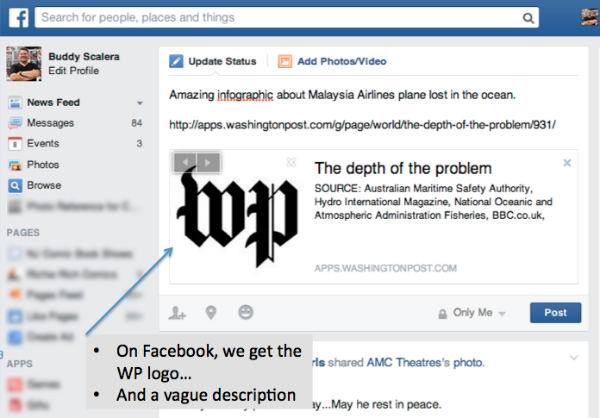Screen dimensions: 600x418
Task: Focus the search people, places and things field
Action: [287, 17]
